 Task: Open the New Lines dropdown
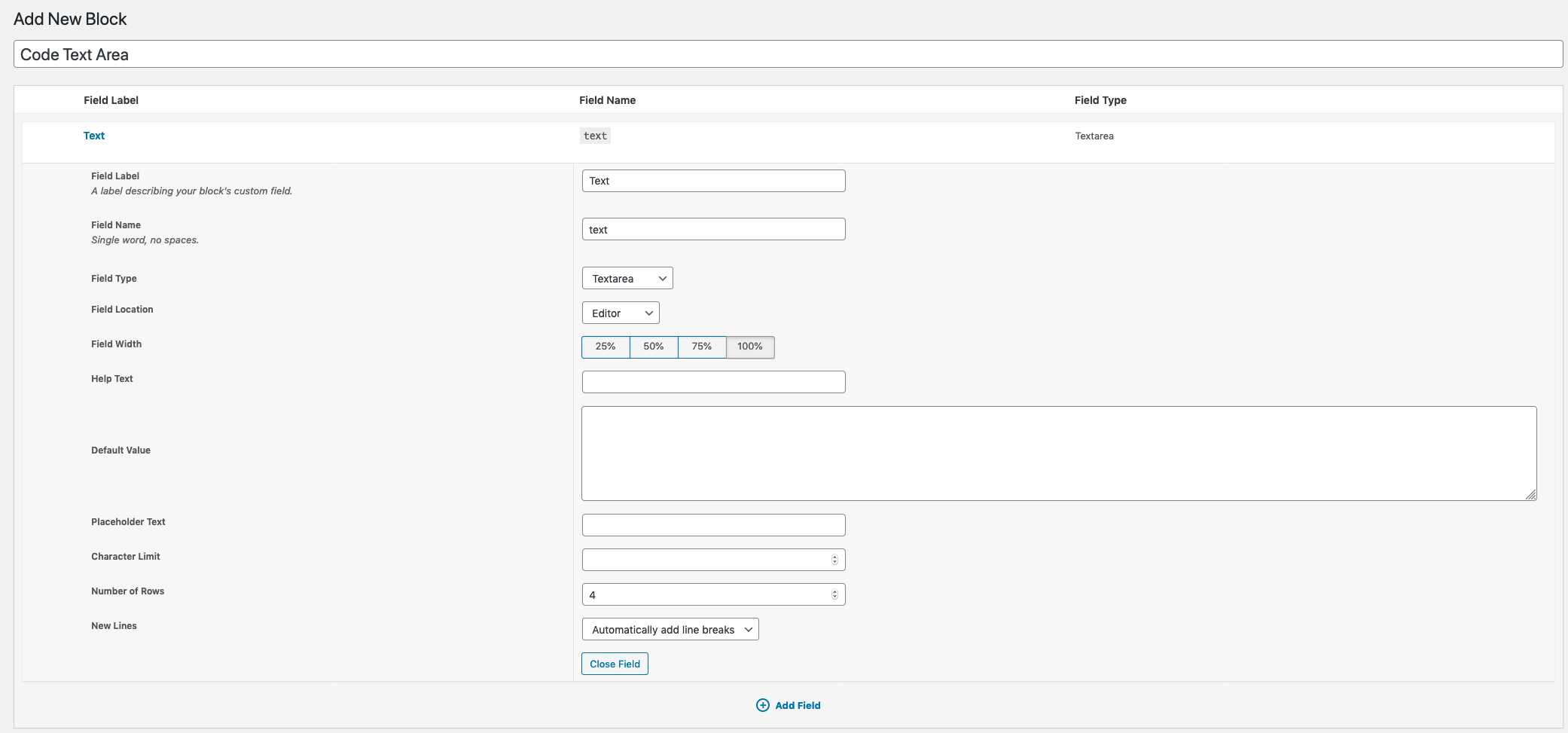[x=670, y=629]
